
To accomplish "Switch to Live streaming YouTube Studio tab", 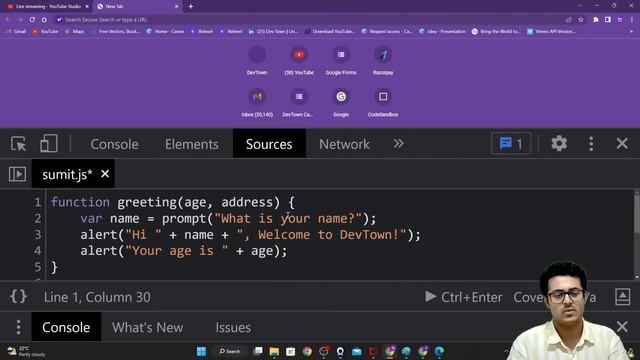I will [x=48, y=7].
